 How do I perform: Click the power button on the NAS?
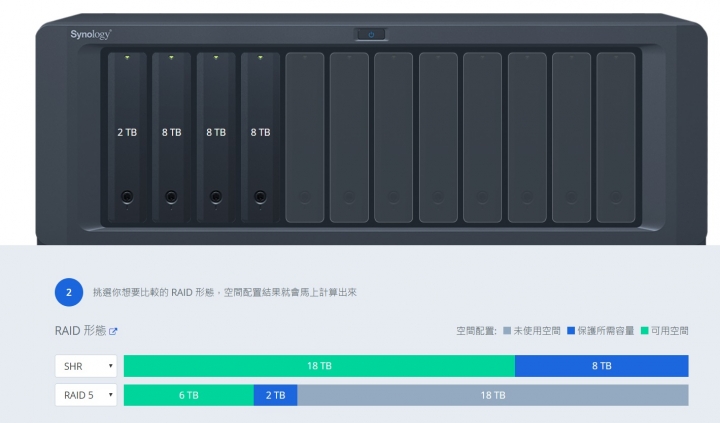pos(371,34)
